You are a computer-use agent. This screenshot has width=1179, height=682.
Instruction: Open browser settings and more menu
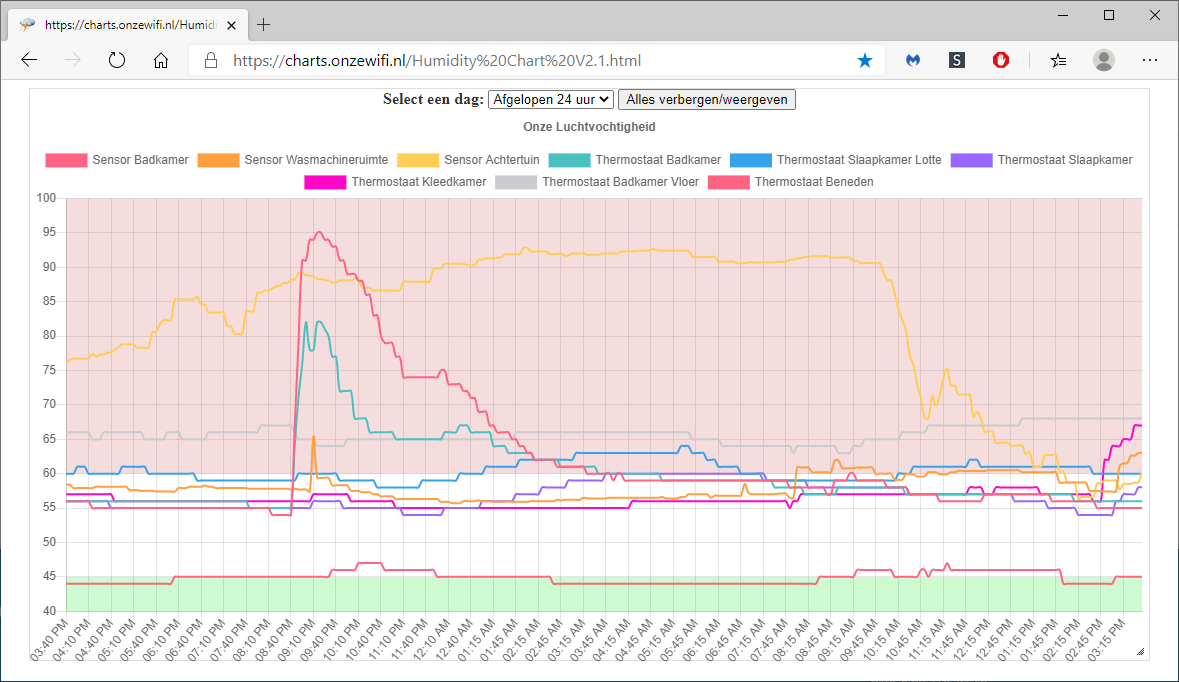coord(1150,60)
